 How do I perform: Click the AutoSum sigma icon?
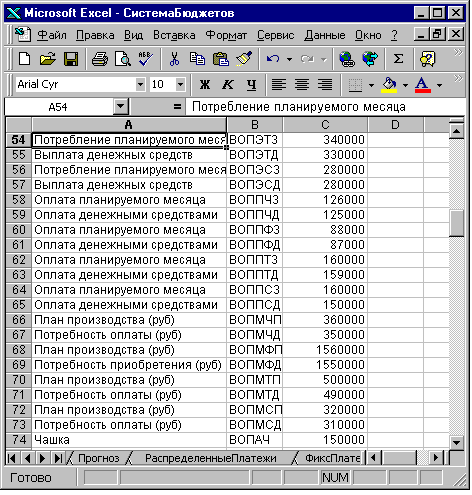[x=398, y=59]
